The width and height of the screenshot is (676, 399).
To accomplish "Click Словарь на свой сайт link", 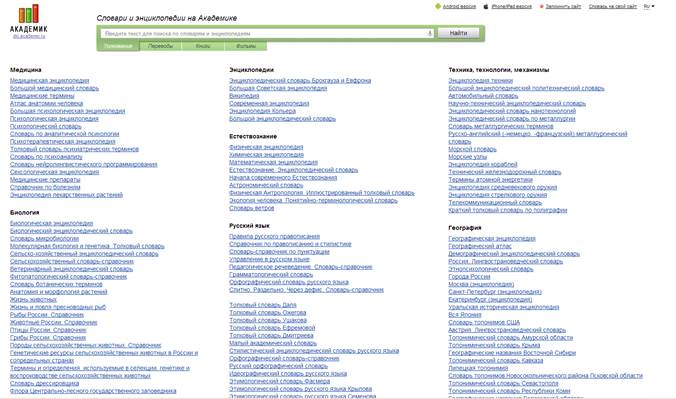I will 613,6.
